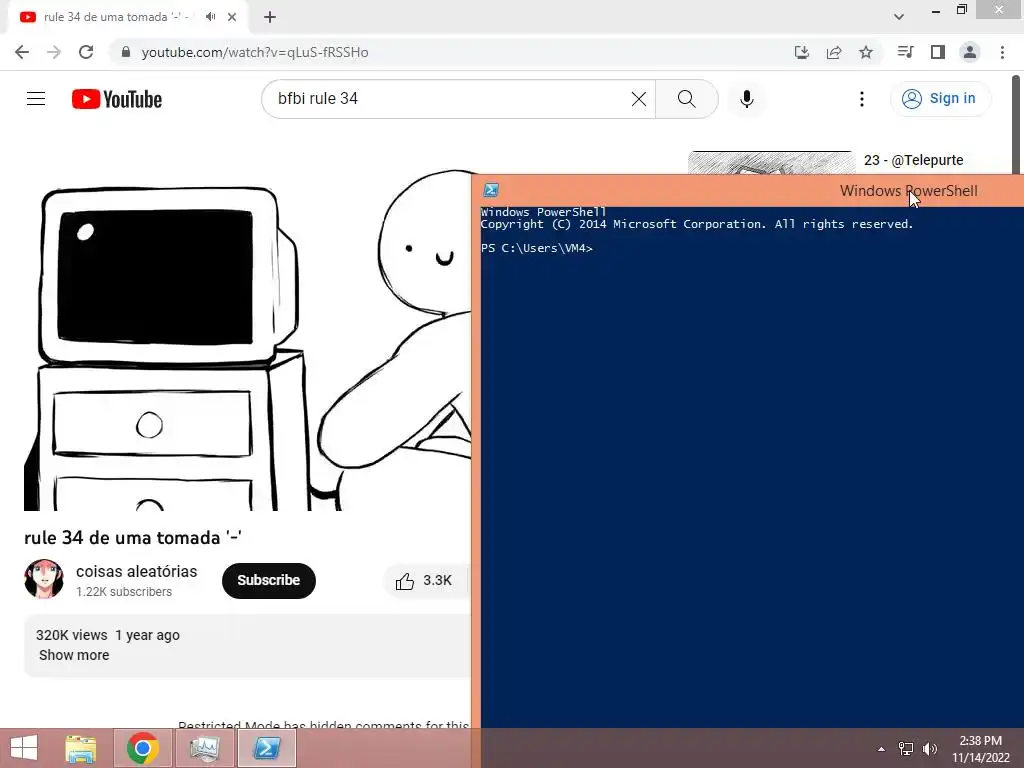Expand the description with Show more
1024x768 pixels.
[x=74, y=655]
